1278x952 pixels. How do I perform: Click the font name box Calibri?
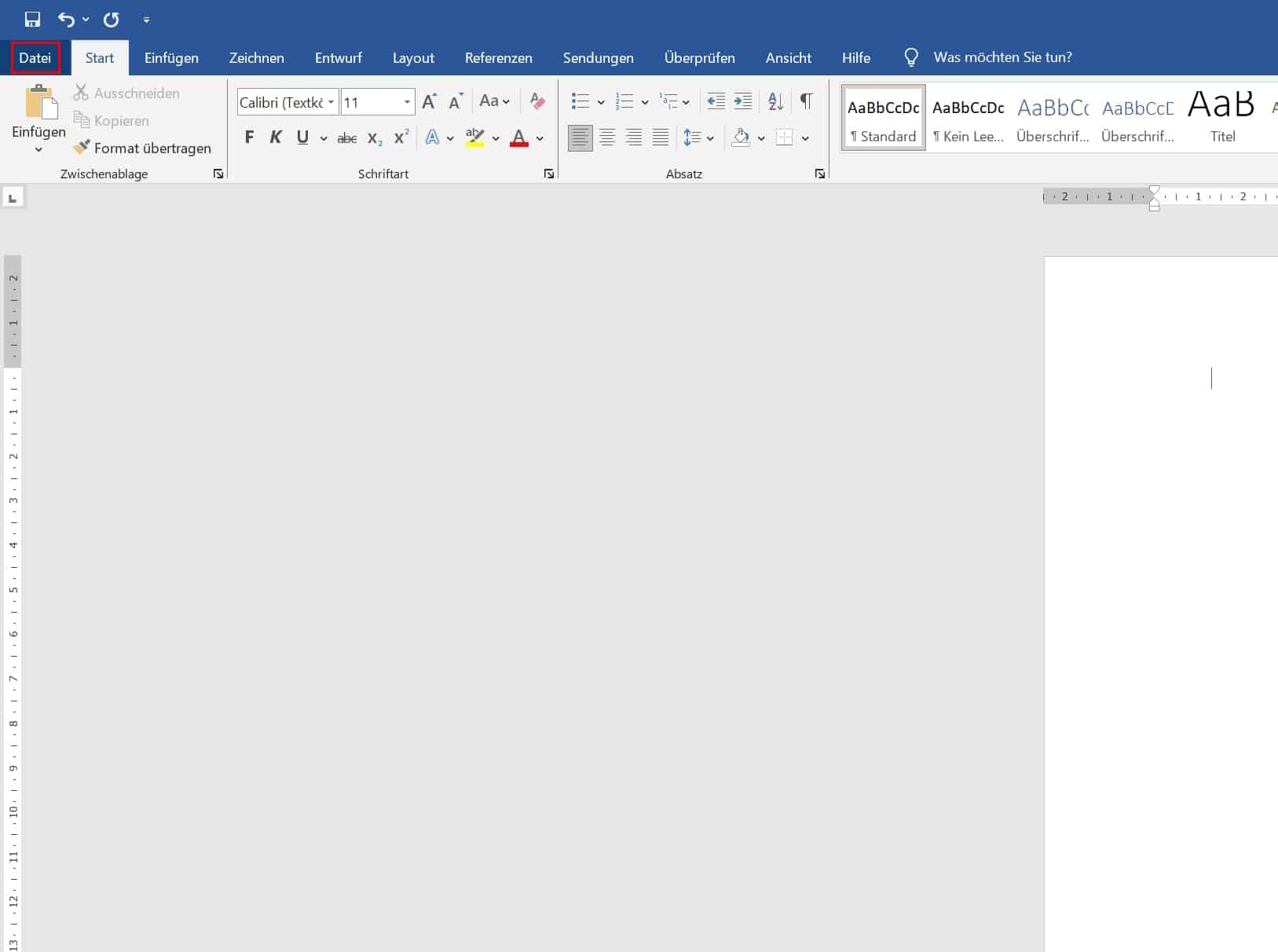click(x=280, y=102)
